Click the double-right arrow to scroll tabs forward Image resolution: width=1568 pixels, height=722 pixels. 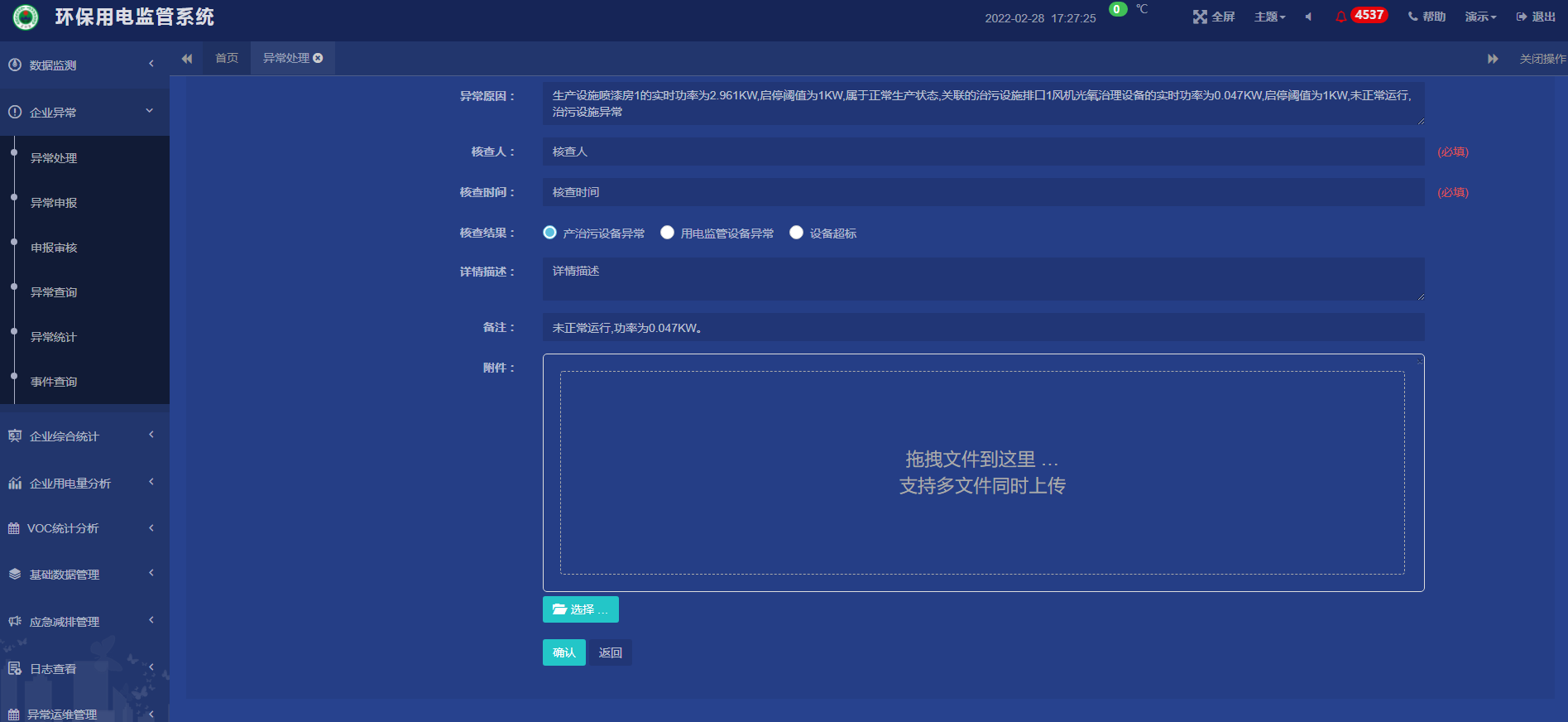pos(1493,59)
